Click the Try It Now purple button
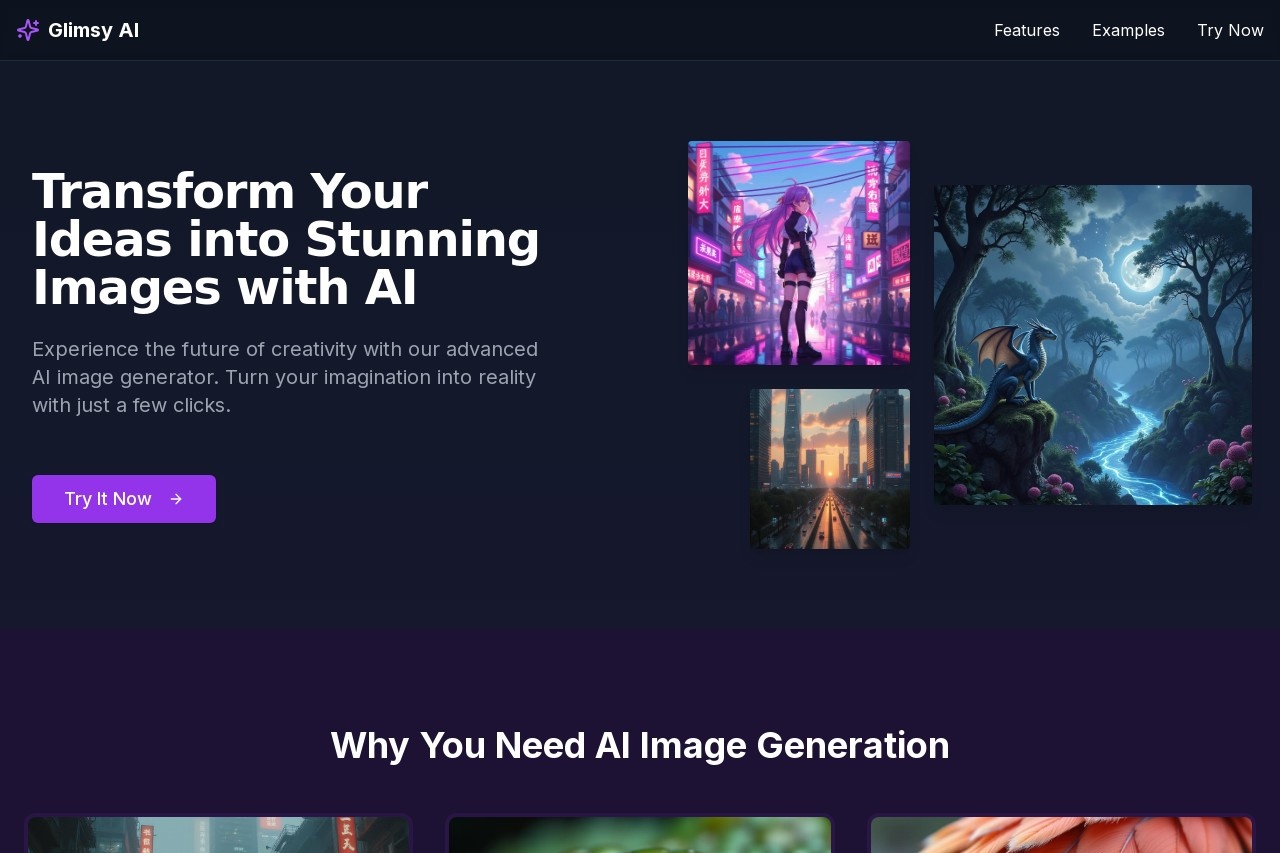This screenshot has height=853, width=1280. tap(124, 499)
